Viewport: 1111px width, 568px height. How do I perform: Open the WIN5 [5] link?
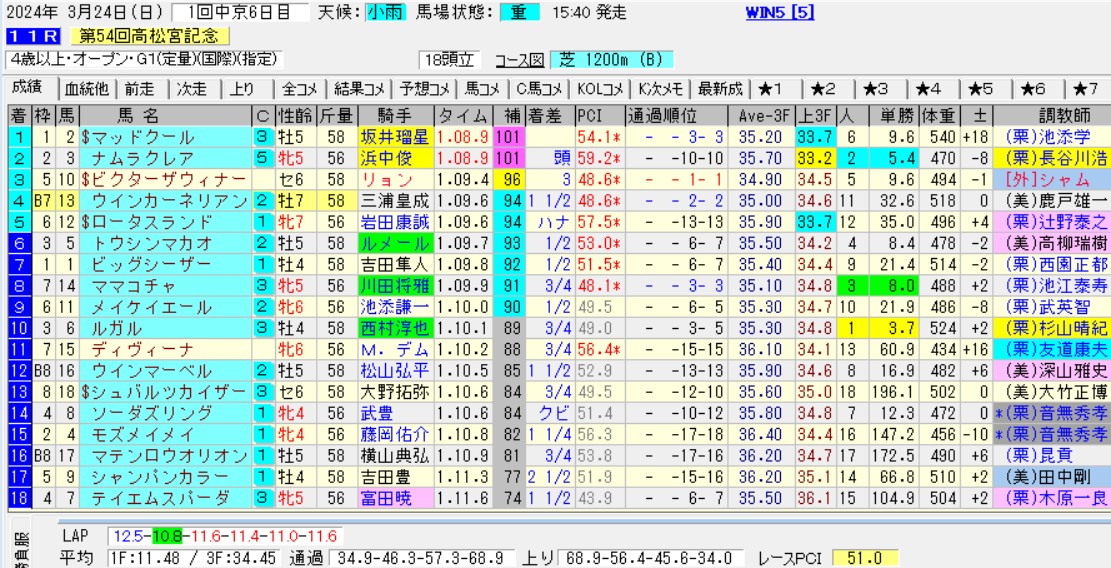click(781, 13)
